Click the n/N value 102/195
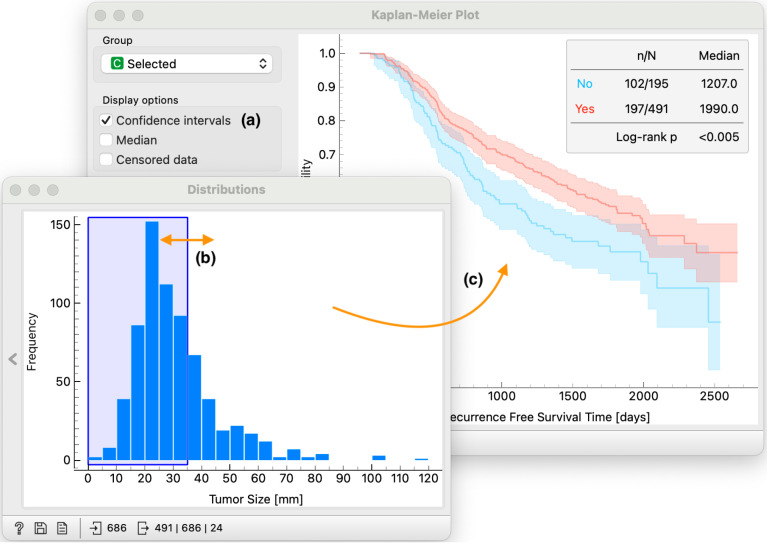The width and height of the screenshot is (768, 544). pyautogui.click(x=647, y=84)
